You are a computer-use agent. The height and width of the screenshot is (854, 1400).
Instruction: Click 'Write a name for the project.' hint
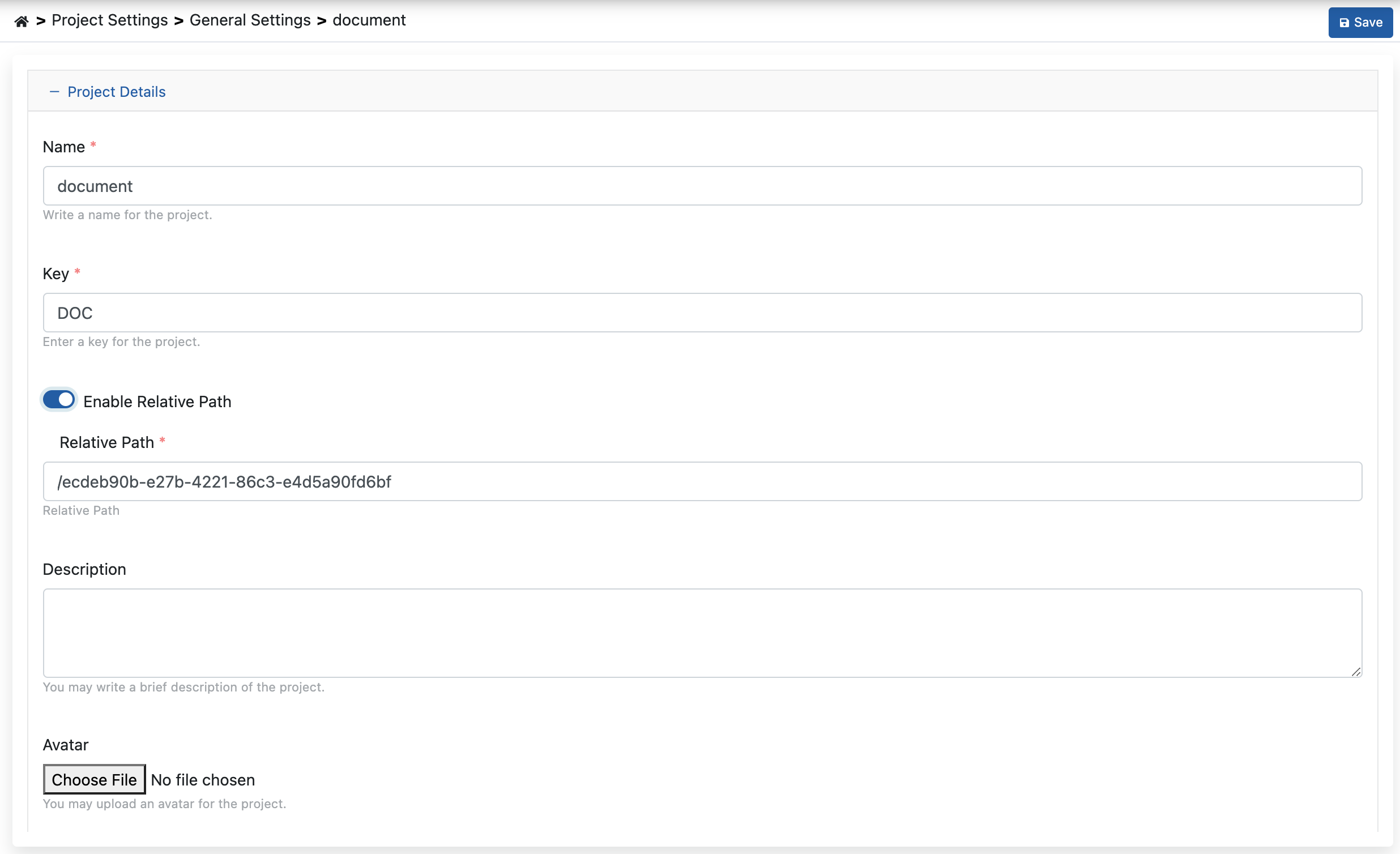coord(127,215)
